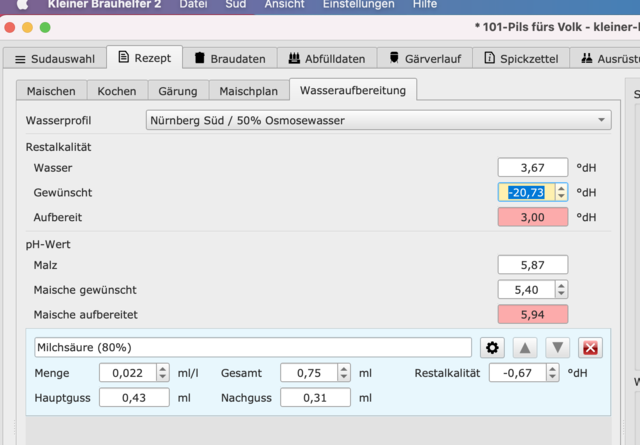Increase the Milchsäure Restalkalität value
Screen dimensions: 640x445
pos(552,369)
